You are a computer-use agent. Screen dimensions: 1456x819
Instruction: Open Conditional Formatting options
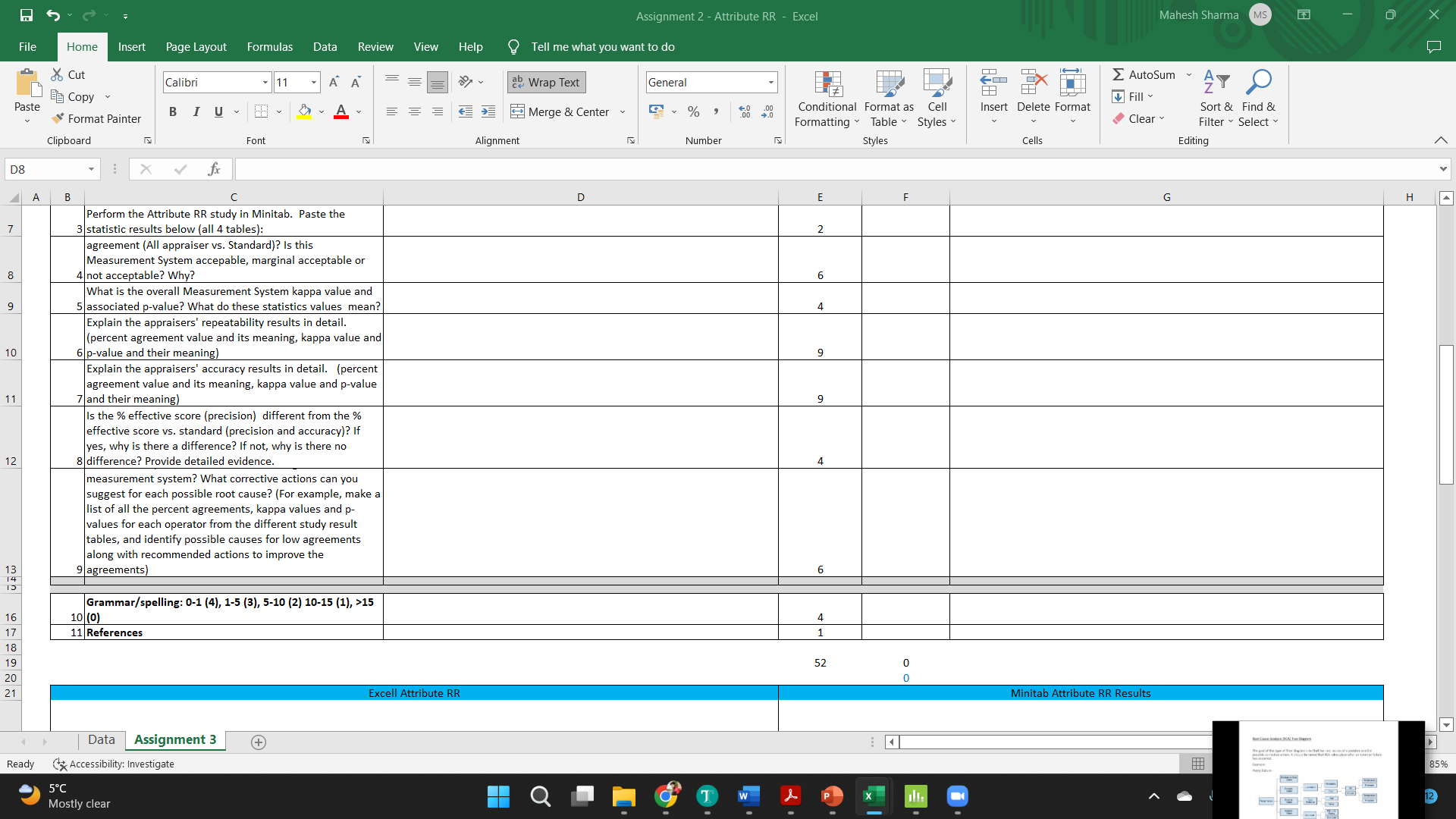coord(826,99)
